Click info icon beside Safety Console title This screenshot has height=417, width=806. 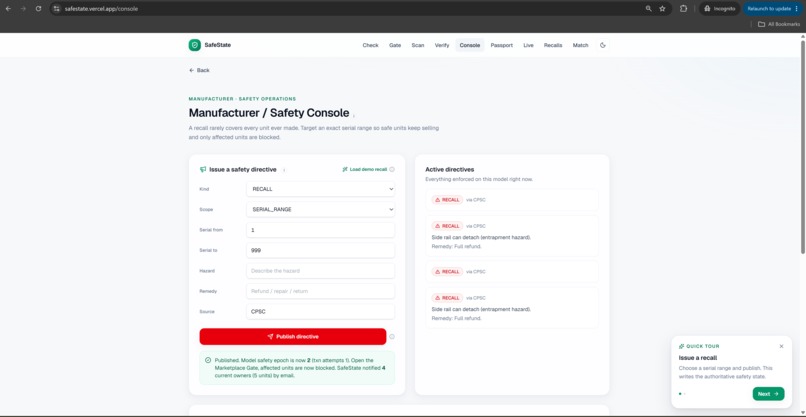pyautogui.click(x=354, y=116)
